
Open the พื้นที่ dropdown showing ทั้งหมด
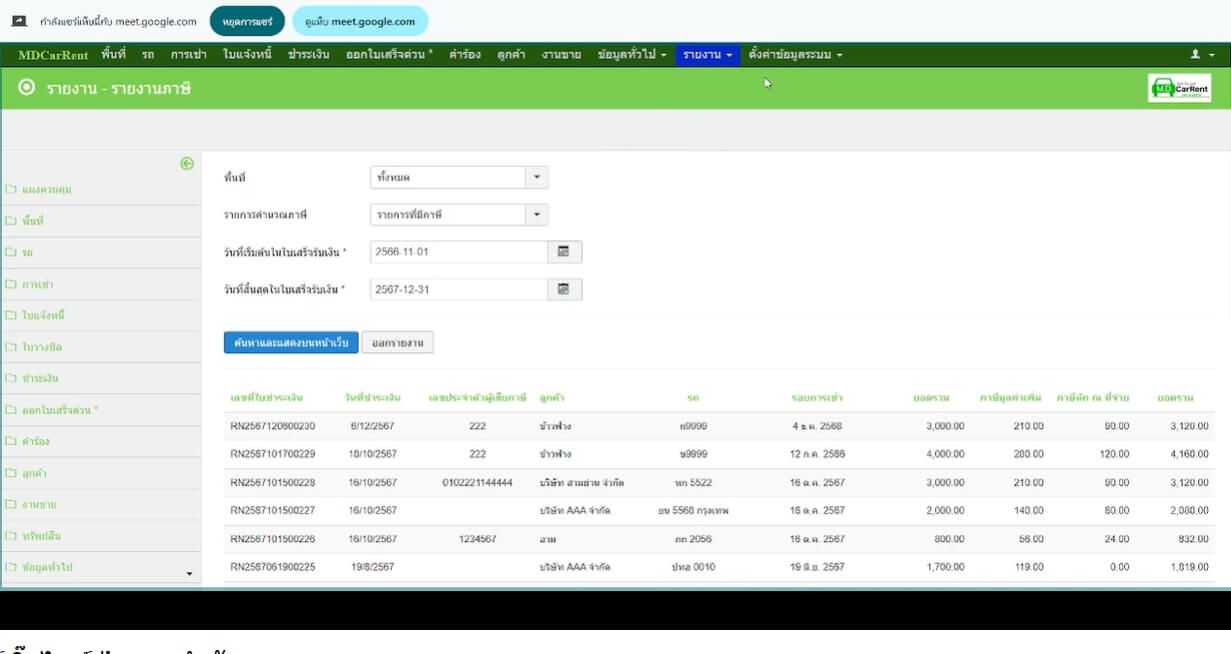coord(459,177)
